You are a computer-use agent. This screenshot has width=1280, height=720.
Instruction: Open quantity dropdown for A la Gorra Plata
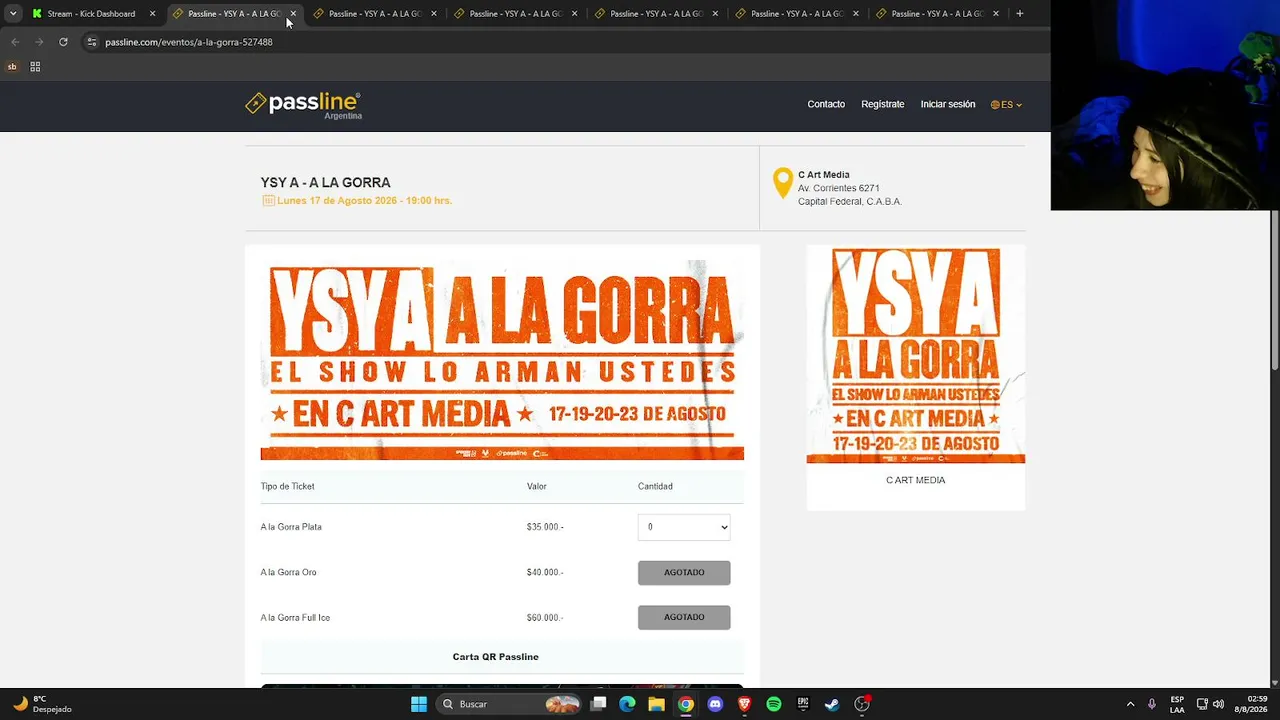(x=684, y=527)
